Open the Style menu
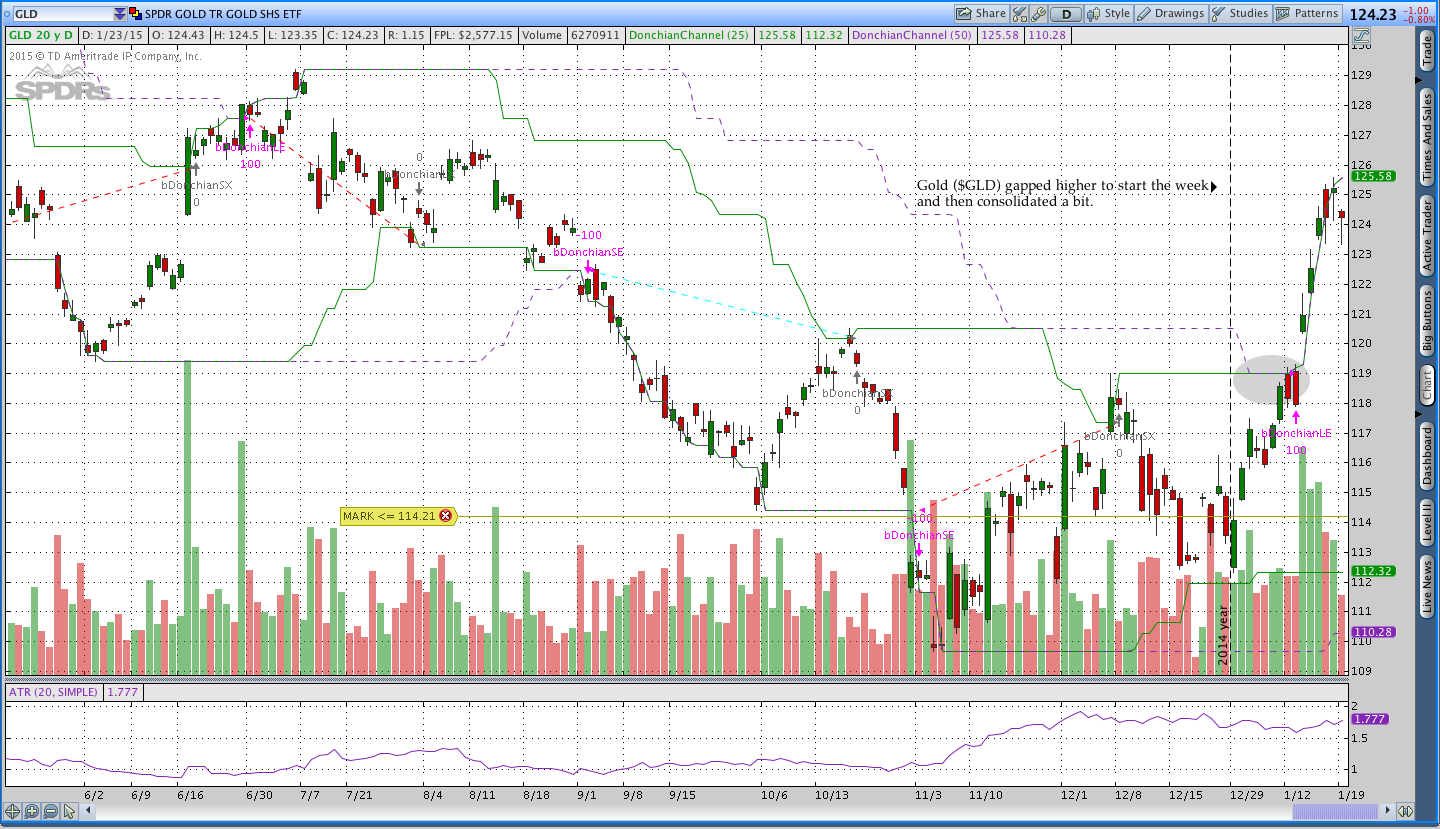Image resolution: width=1440 pixels, height=829 pixels. tap(1108, 14)
